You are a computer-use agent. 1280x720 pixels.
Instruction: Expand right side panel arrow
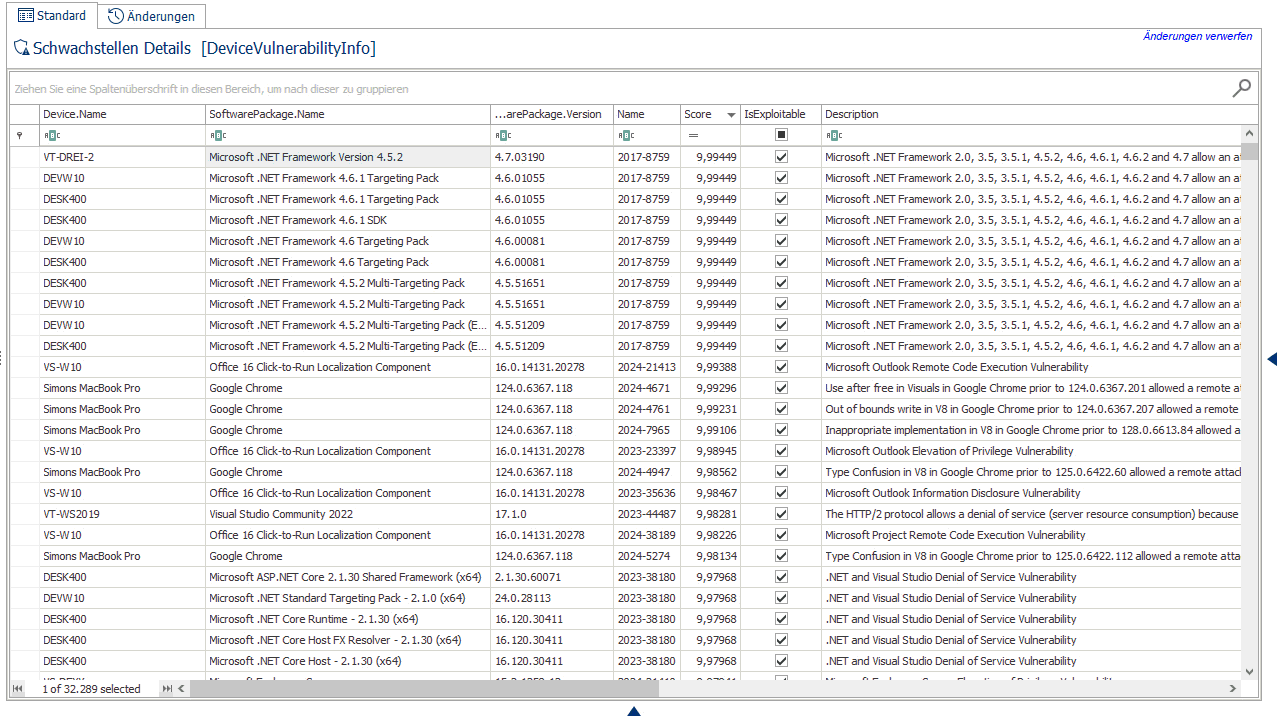point(1272,359)
